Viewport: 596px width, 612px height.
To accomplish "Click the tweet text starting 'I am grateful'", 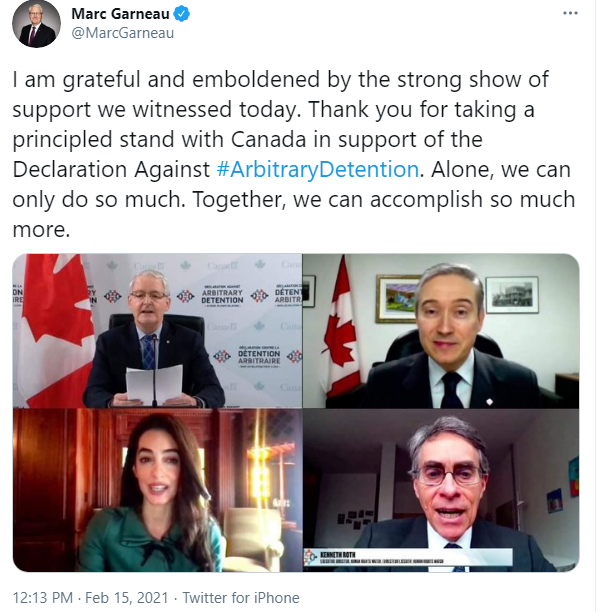I will coord(294,154).
